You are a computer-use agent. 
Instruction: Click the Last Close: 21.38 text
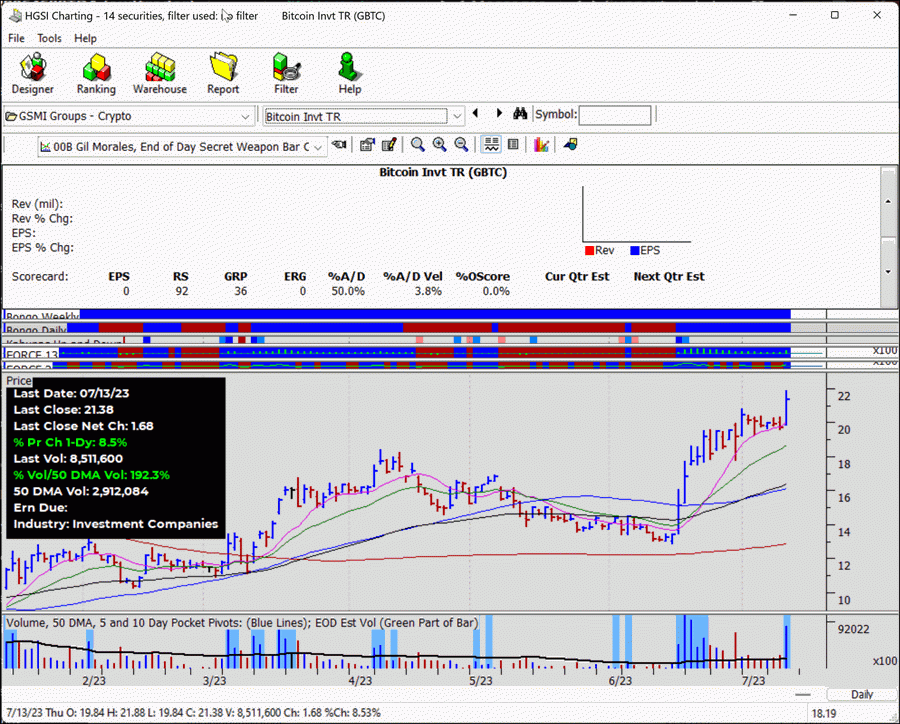coord(63,410)
